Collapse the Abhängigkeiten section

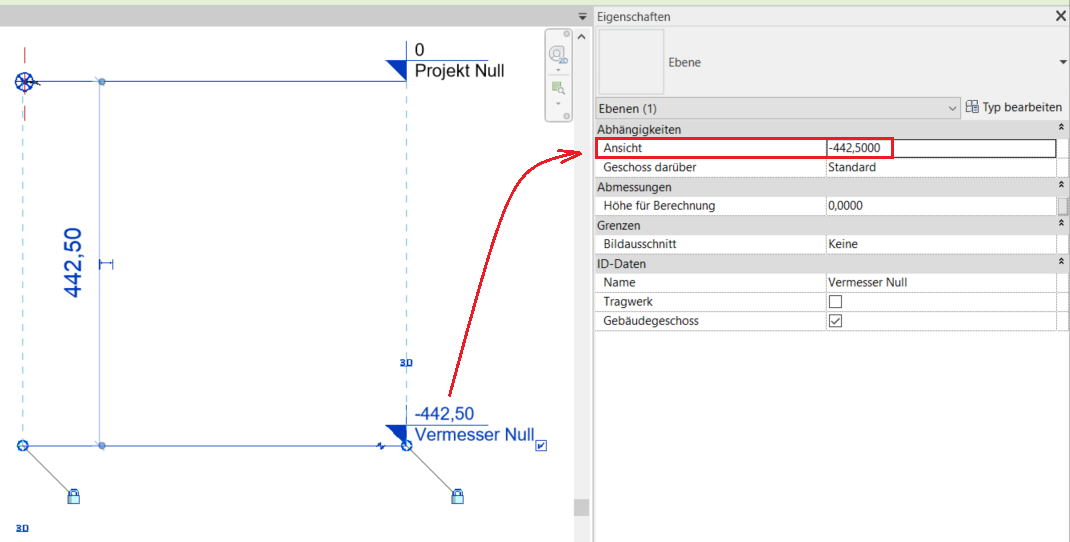(x=1060, y=129)
